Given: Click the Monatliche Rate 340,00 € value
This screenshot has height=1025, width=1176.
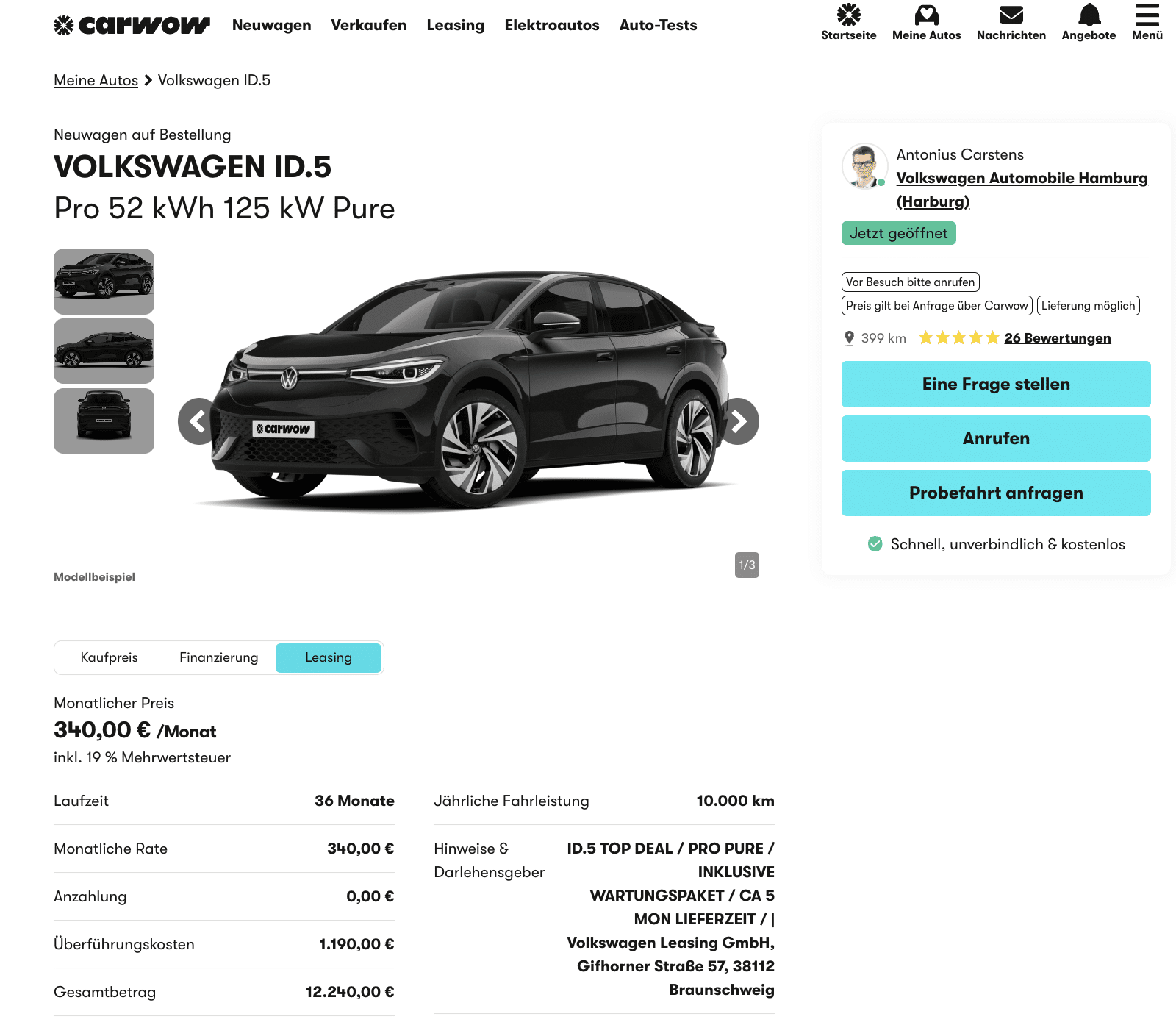Looking at the screenshot, I should (x=360, y=849).
